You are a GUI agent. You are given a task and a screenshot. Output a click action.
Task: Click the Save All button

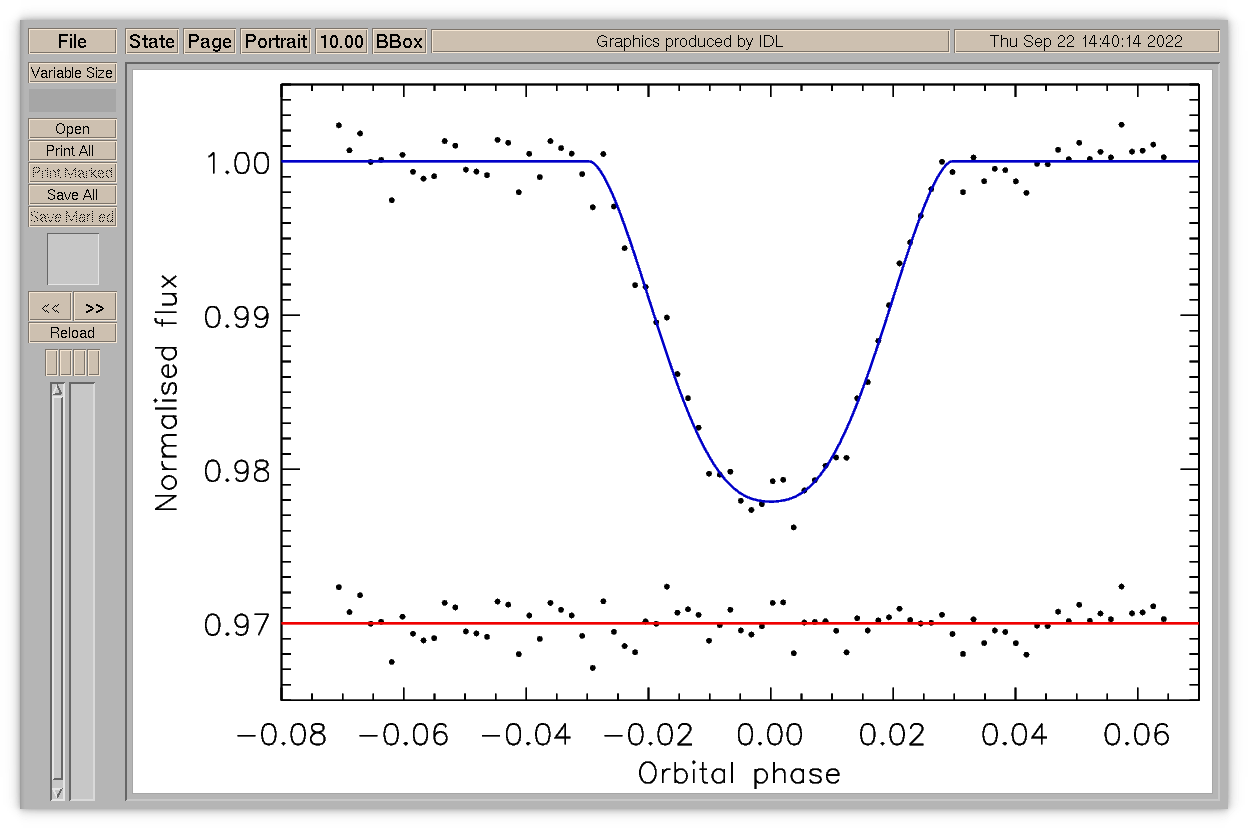coord(73,195)
